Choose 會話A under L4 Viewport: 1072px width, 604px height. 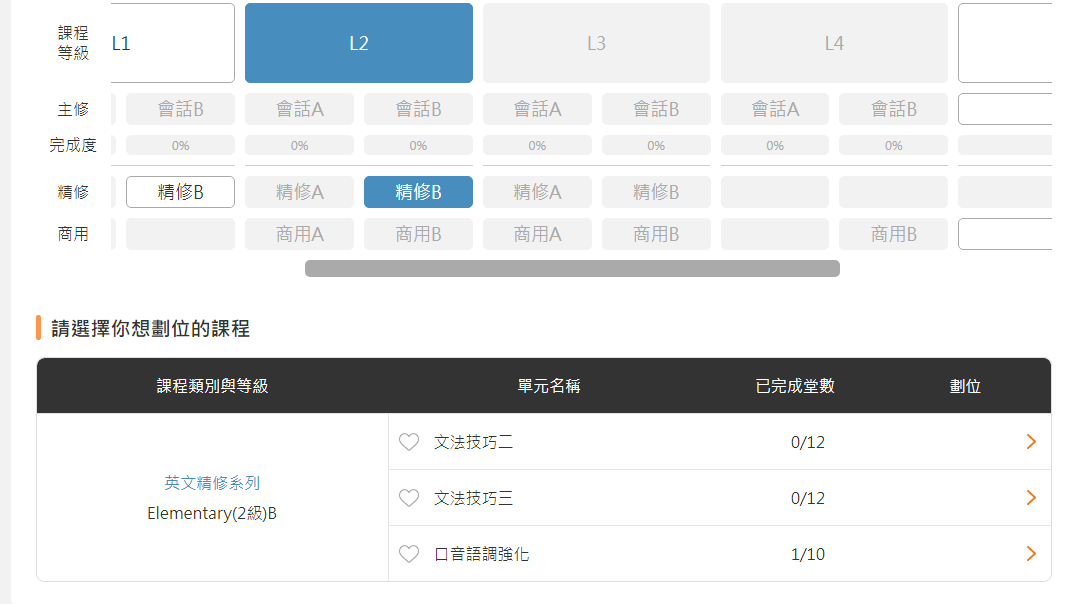coord(775,109)
